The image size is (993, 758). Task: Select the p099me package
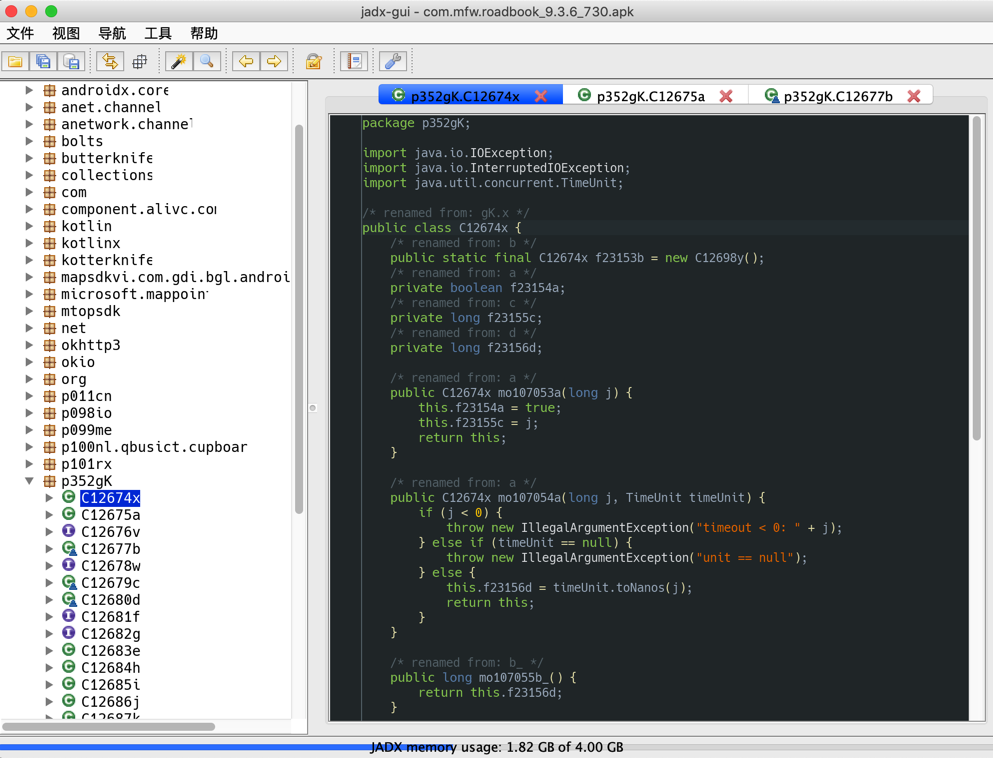pyautogui.click(x=86, y=430)
